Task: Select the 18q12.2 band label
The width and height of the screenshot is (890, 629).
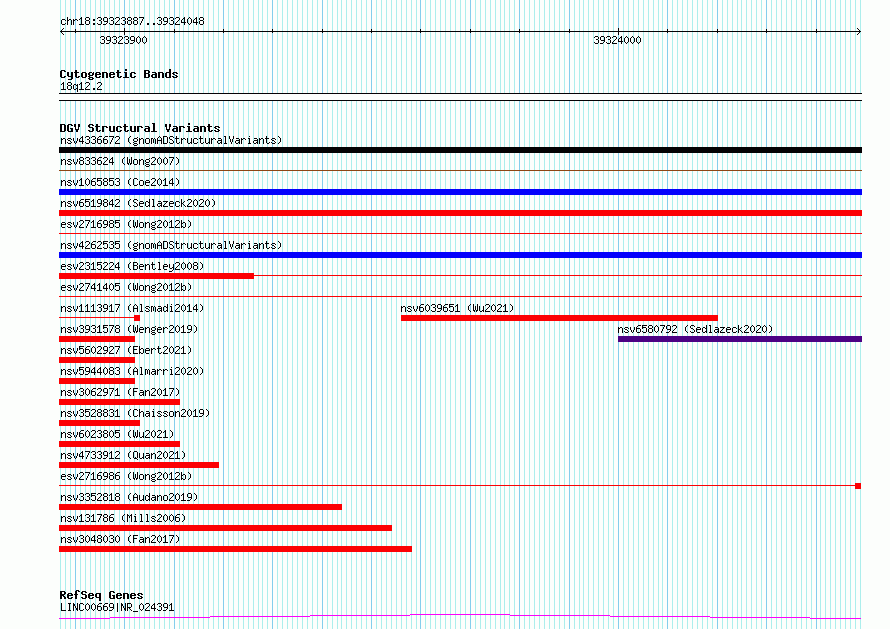Action: click(x=81, y=86)
